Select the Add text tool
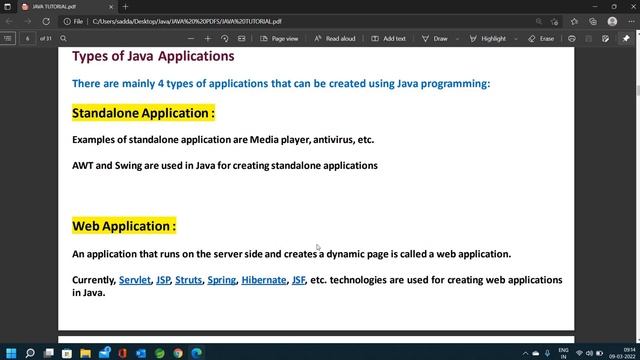 point(388,38)
